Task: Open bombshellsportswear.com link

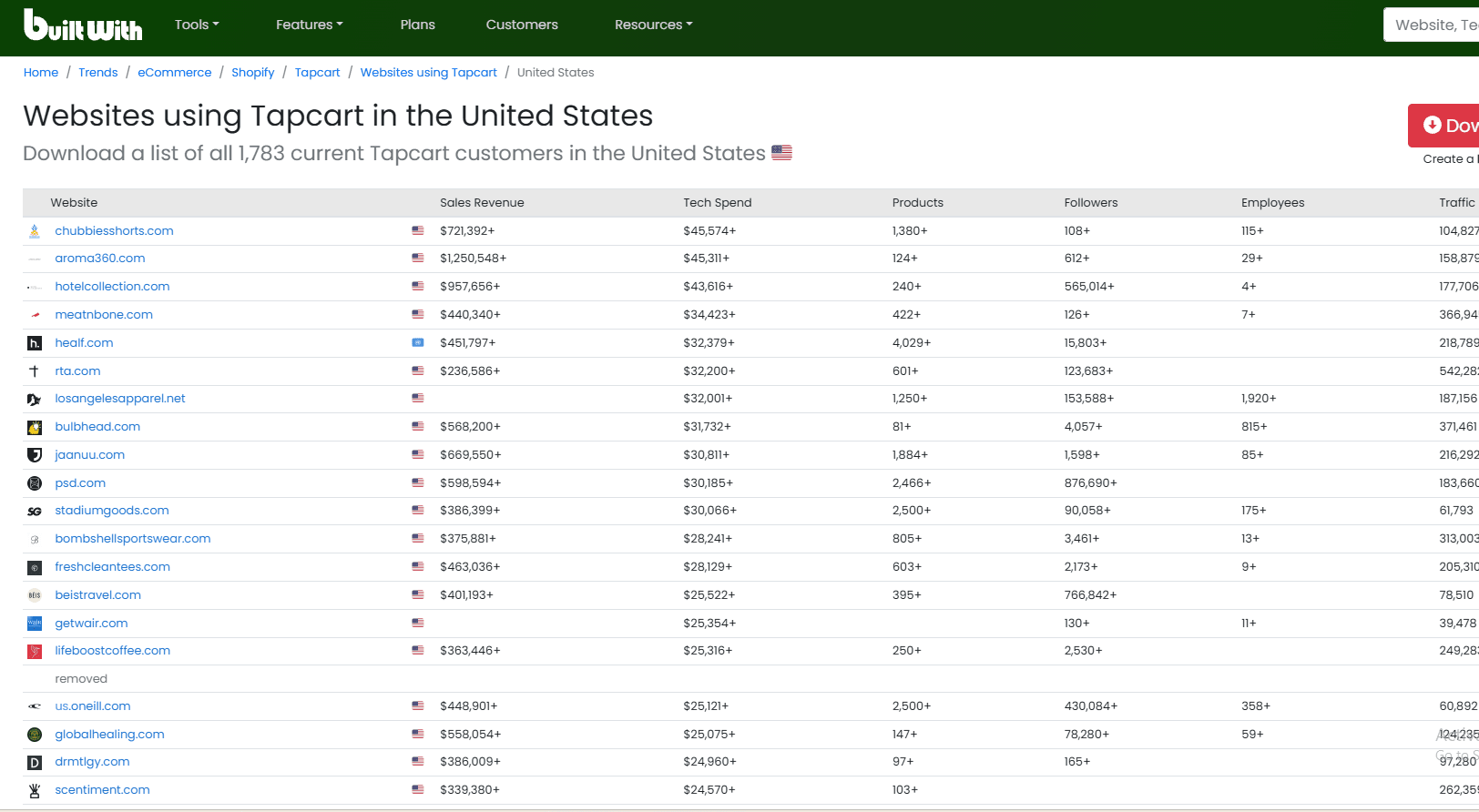Action: 133,539
